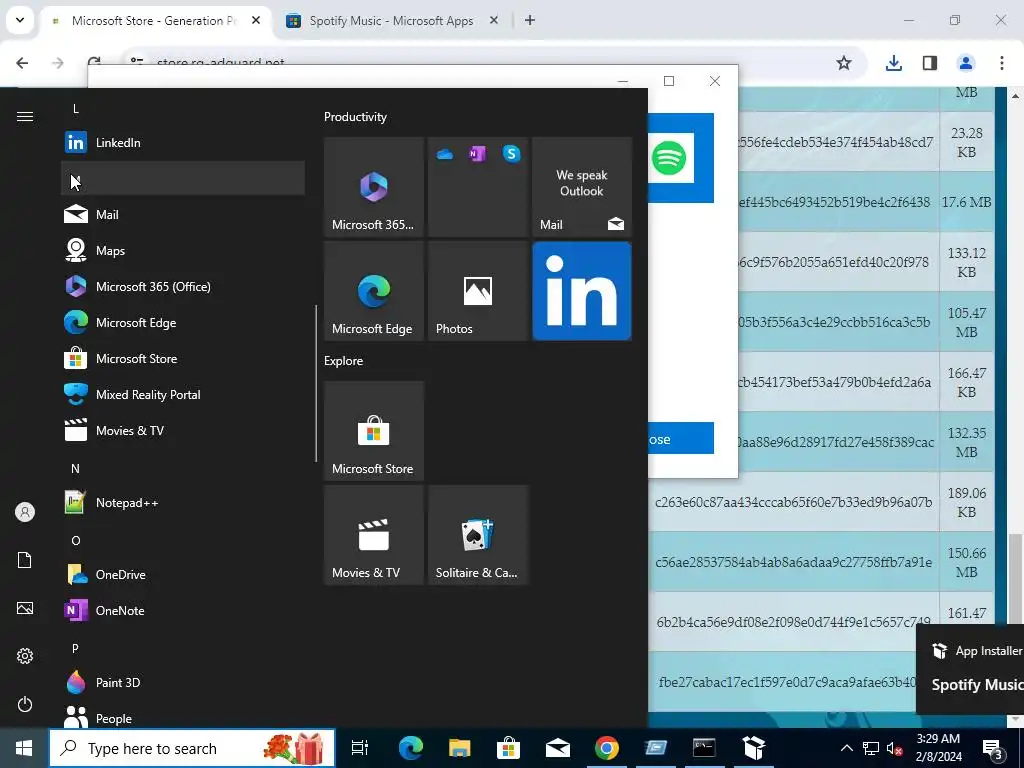This screenshot has width=1024, height=768.
Task: Open App Installer from the taskbar
Action: (x=754, y=748)
